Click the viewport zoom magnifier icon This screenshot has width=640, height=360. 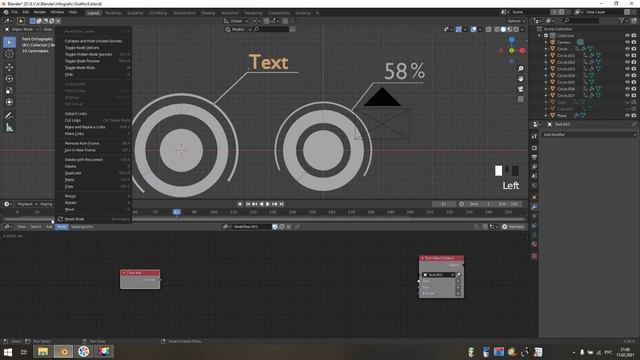(520, 69)
